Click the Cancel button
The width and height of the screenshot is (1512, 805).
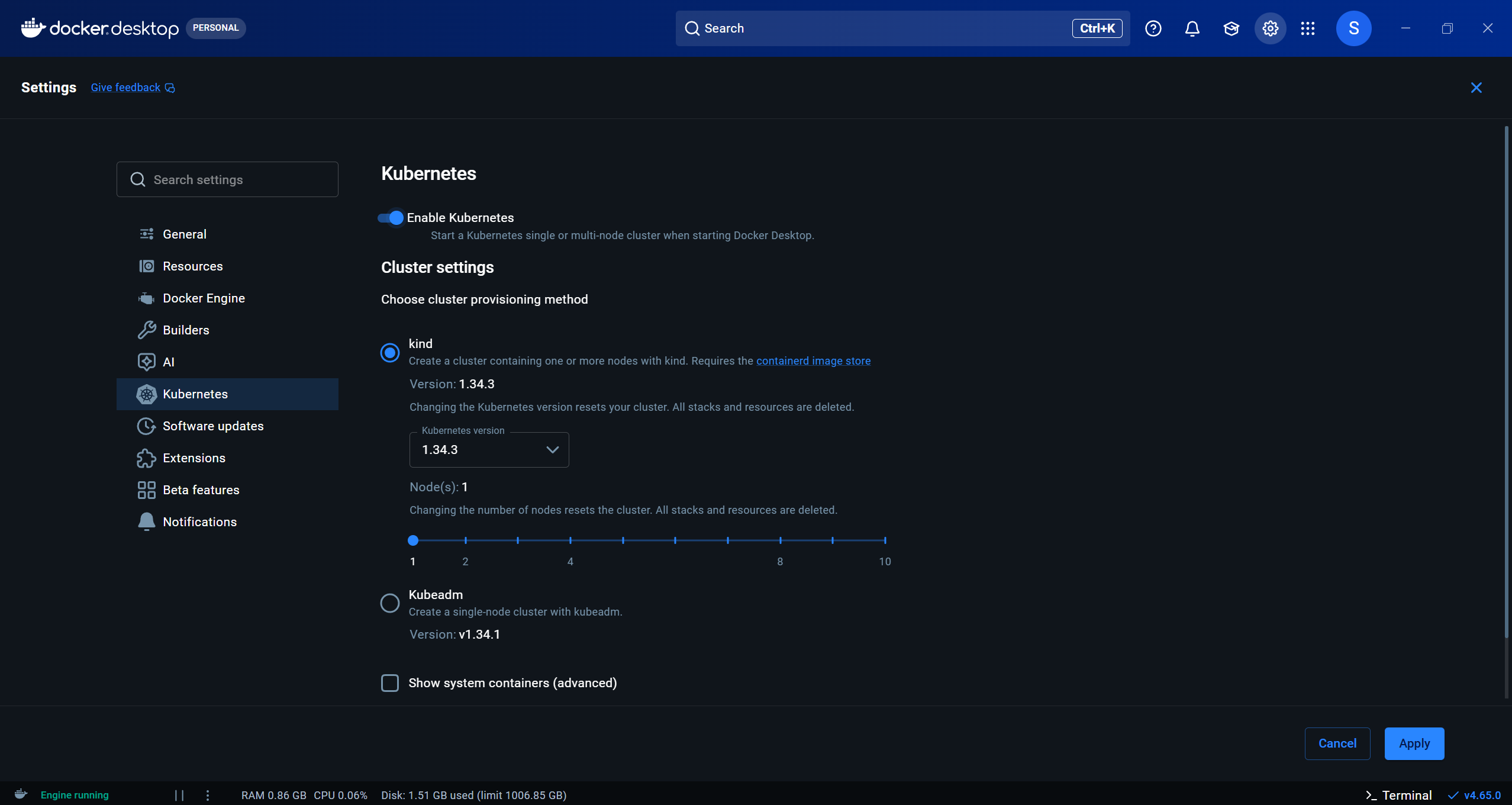(x=1337, y=743)
